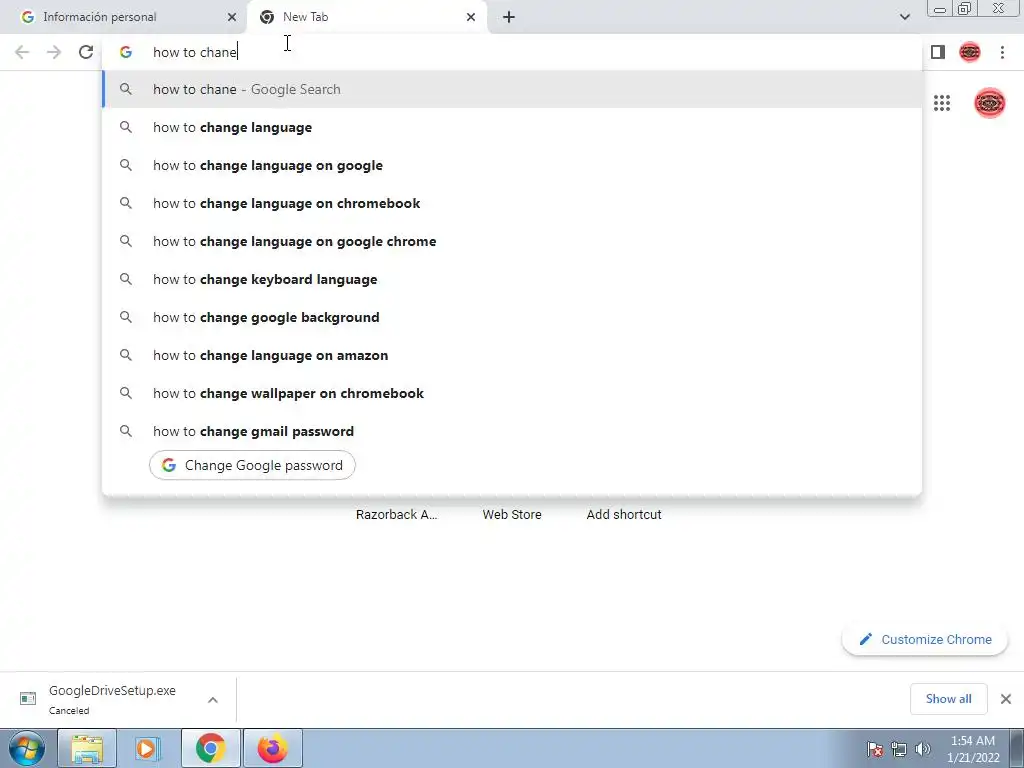Click the Google account avatar on the page
The image size is (1024, 768).
pos(990,103)
